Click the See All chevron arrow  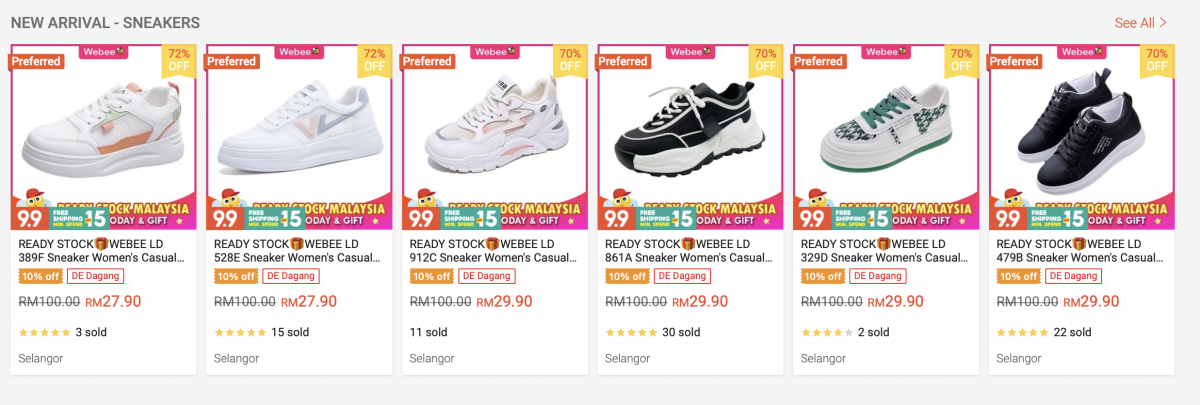pos(1163,23)
